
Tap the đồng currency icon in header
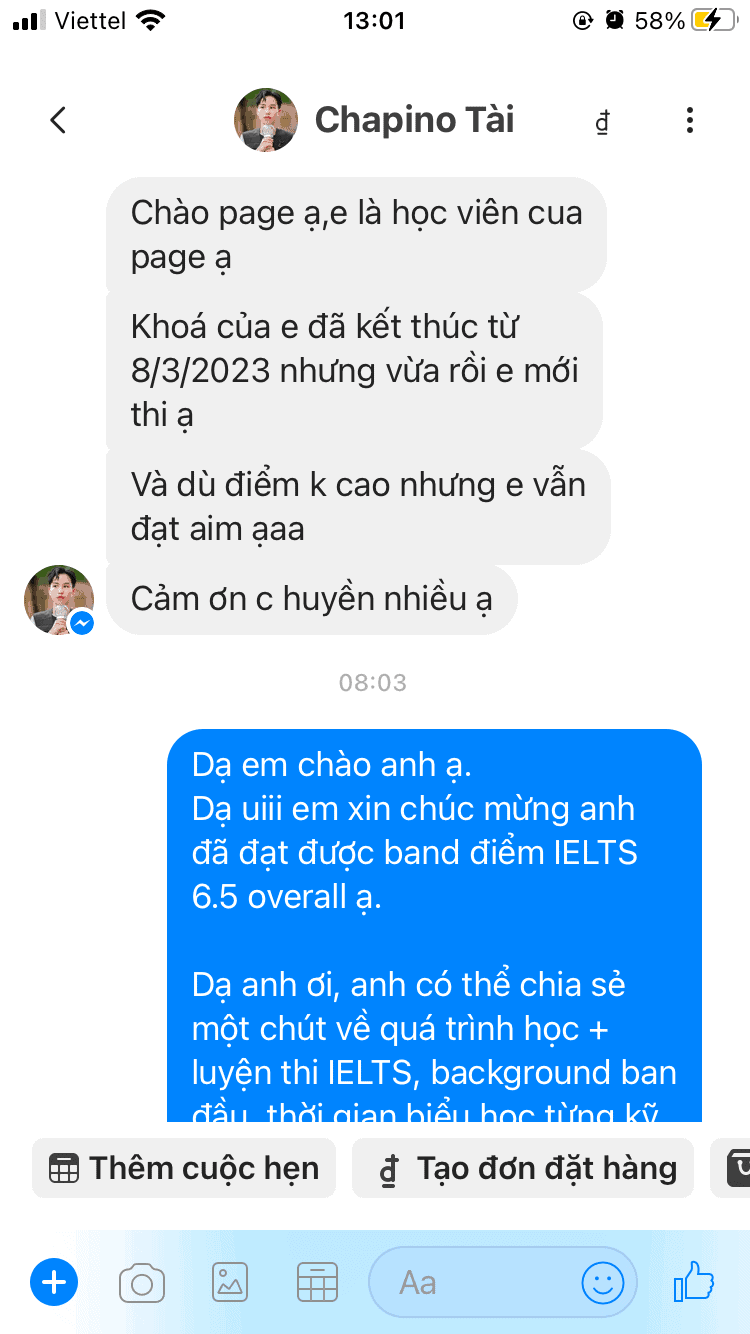[x=602, y=122]
